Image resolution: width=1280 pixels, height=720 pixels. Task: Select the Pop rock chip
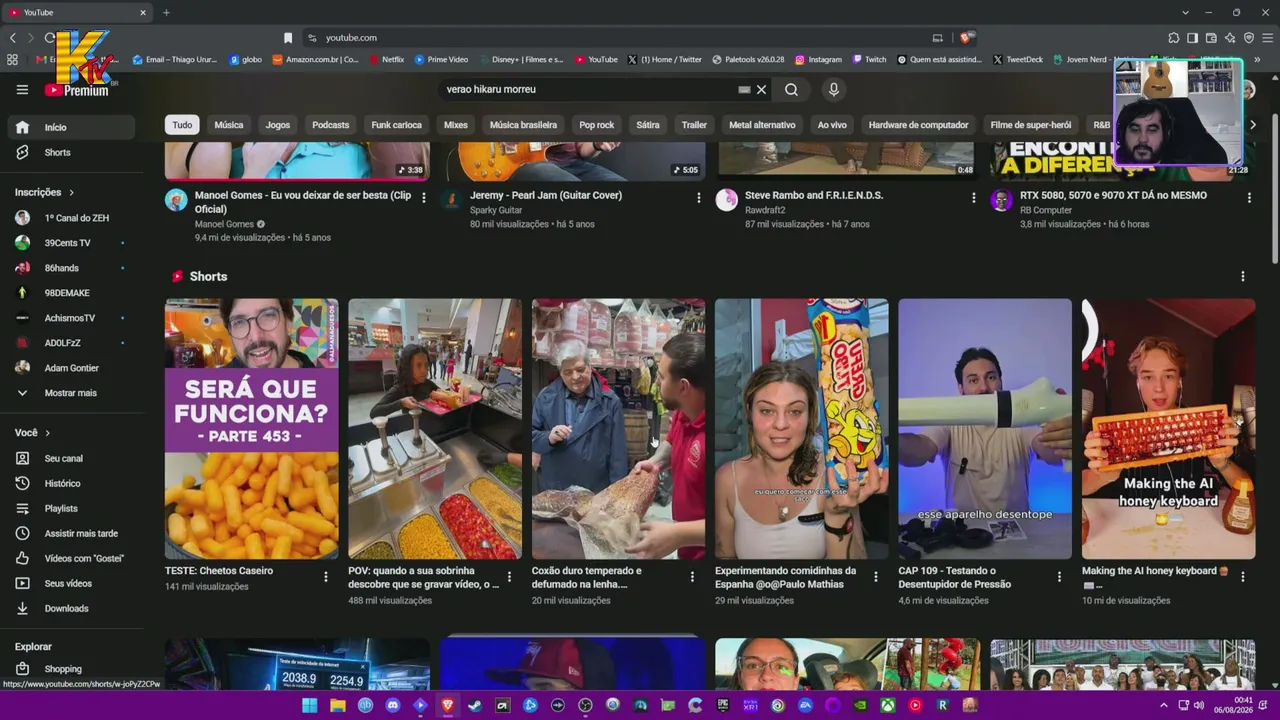pos(597,125)
